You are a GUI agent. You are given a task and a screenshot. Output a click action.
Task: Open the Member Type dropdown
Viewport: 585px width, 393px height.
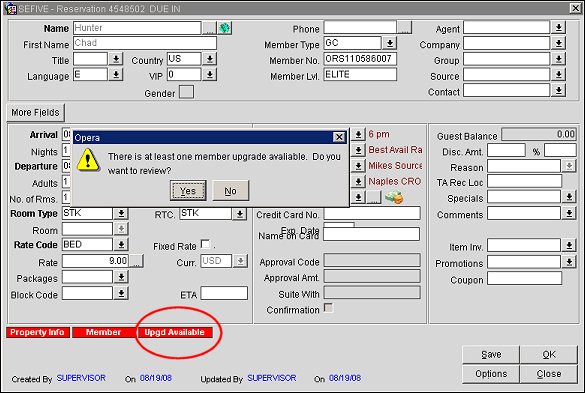click(x=390, y=43)
